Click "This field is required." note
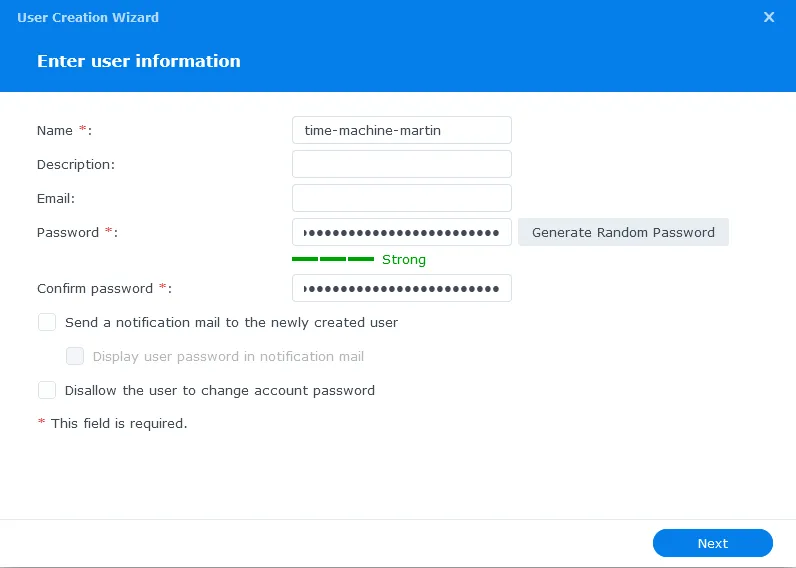Viewport: 796px width, 568px height. (x=119, y=423)
